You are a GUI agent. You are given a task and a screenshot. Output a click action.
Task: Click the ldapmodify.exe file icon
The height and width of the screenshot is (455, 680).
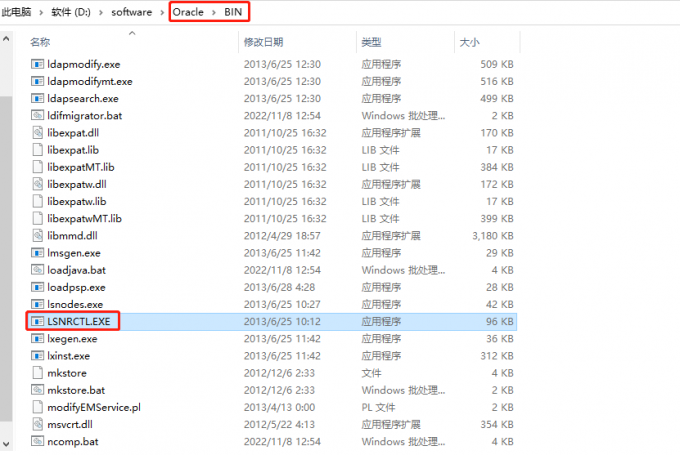[x=37, y=64]
